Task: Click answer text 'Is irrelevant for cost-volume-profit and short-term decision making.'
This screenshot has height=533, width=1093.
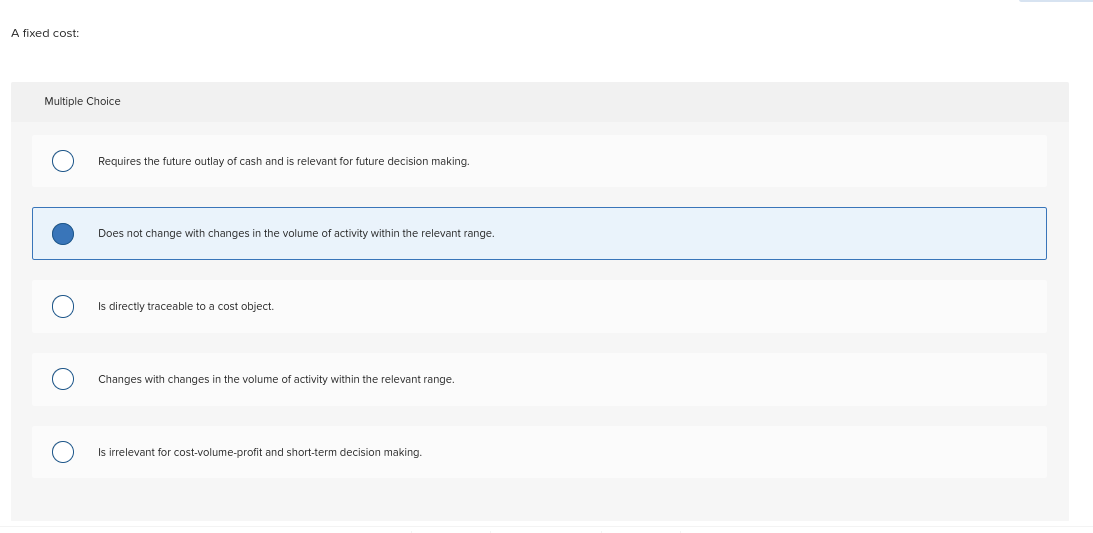Action: click(260, 452)
